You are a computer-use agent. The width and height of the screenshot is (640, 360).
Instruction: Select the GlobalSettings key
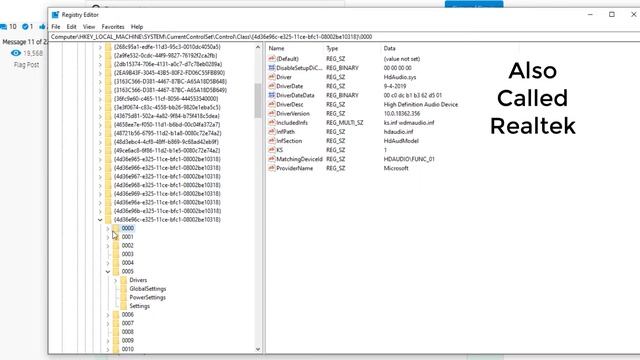tap(148, 289)
